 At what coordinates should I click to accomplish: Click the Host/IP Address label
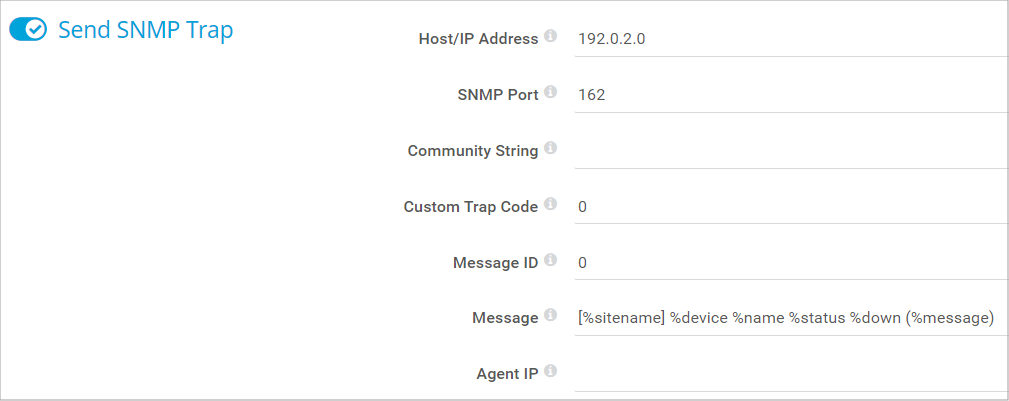(479, 39)
